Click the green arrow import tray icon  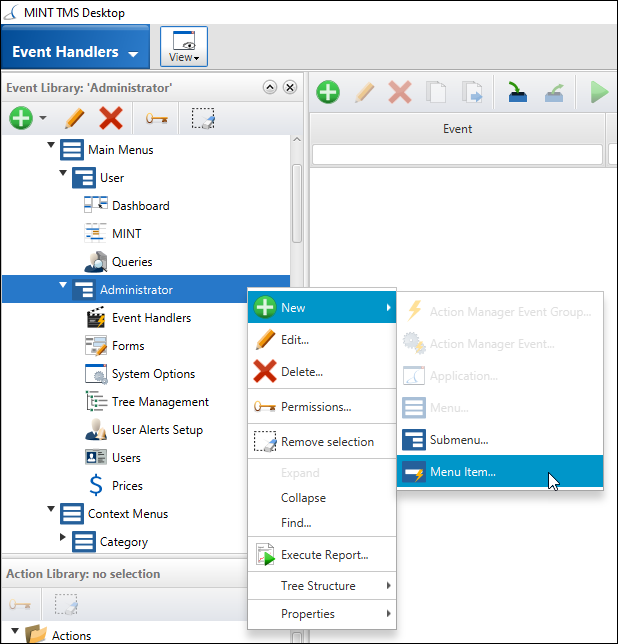point(517,92)
